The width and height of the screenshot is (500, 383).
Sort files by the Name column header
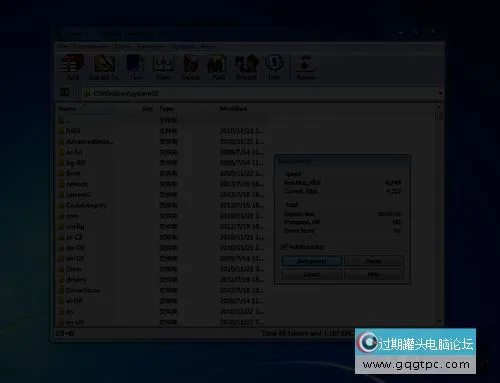(86, 109)
